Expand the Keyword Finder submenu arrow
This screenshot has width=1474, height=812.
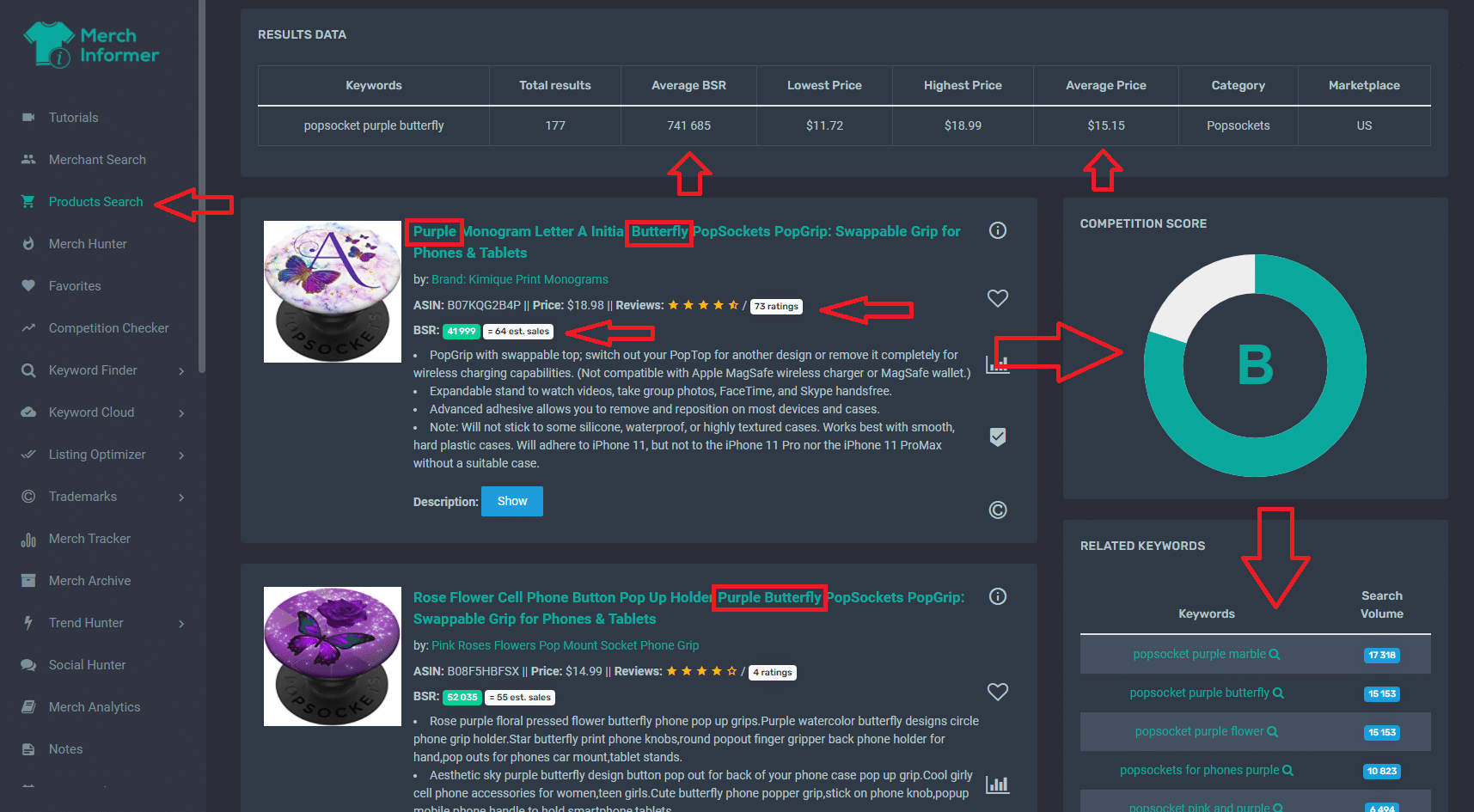(181, 371)
